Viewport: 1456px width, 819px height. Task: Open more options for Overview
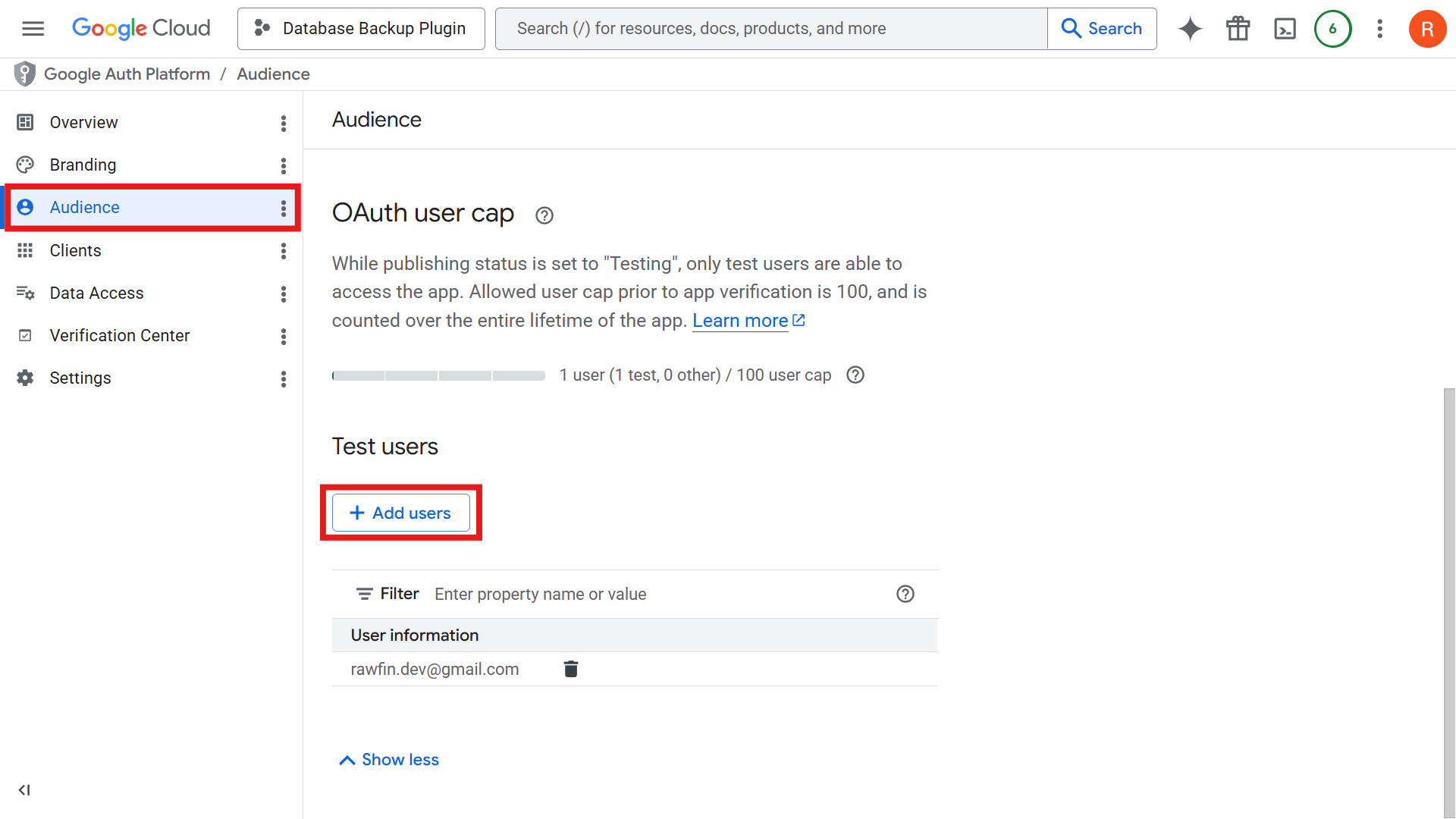point(284,123)
